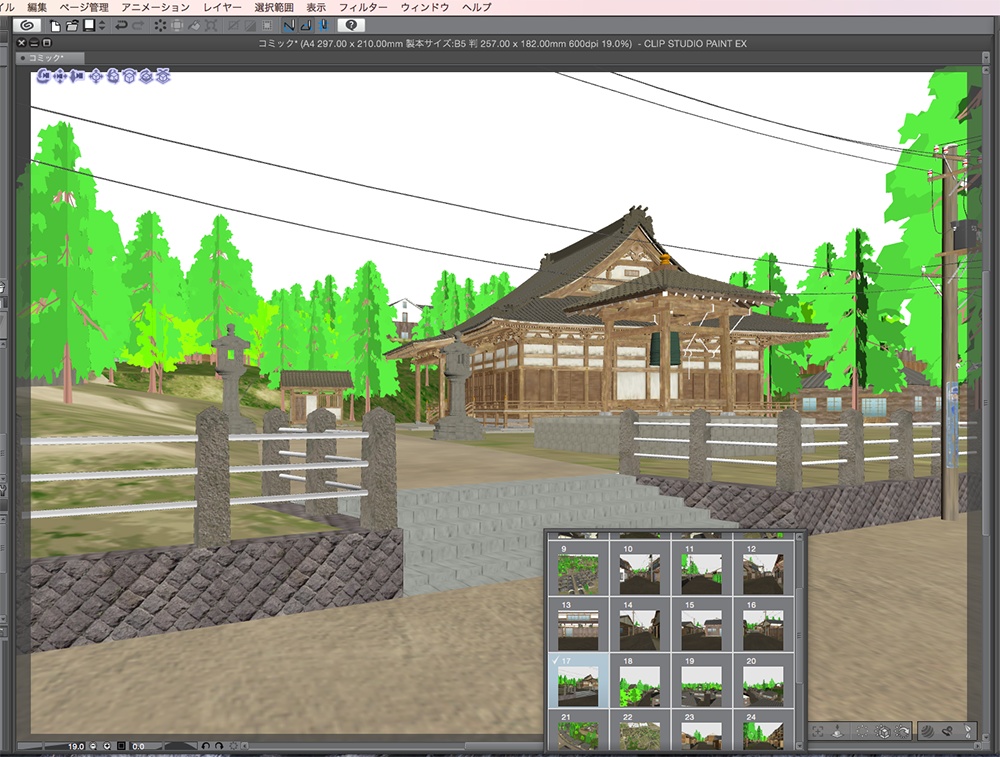1000x757 pixels.
Task: Select the 3D object move icon above the canvas
Action: point(96,76)
